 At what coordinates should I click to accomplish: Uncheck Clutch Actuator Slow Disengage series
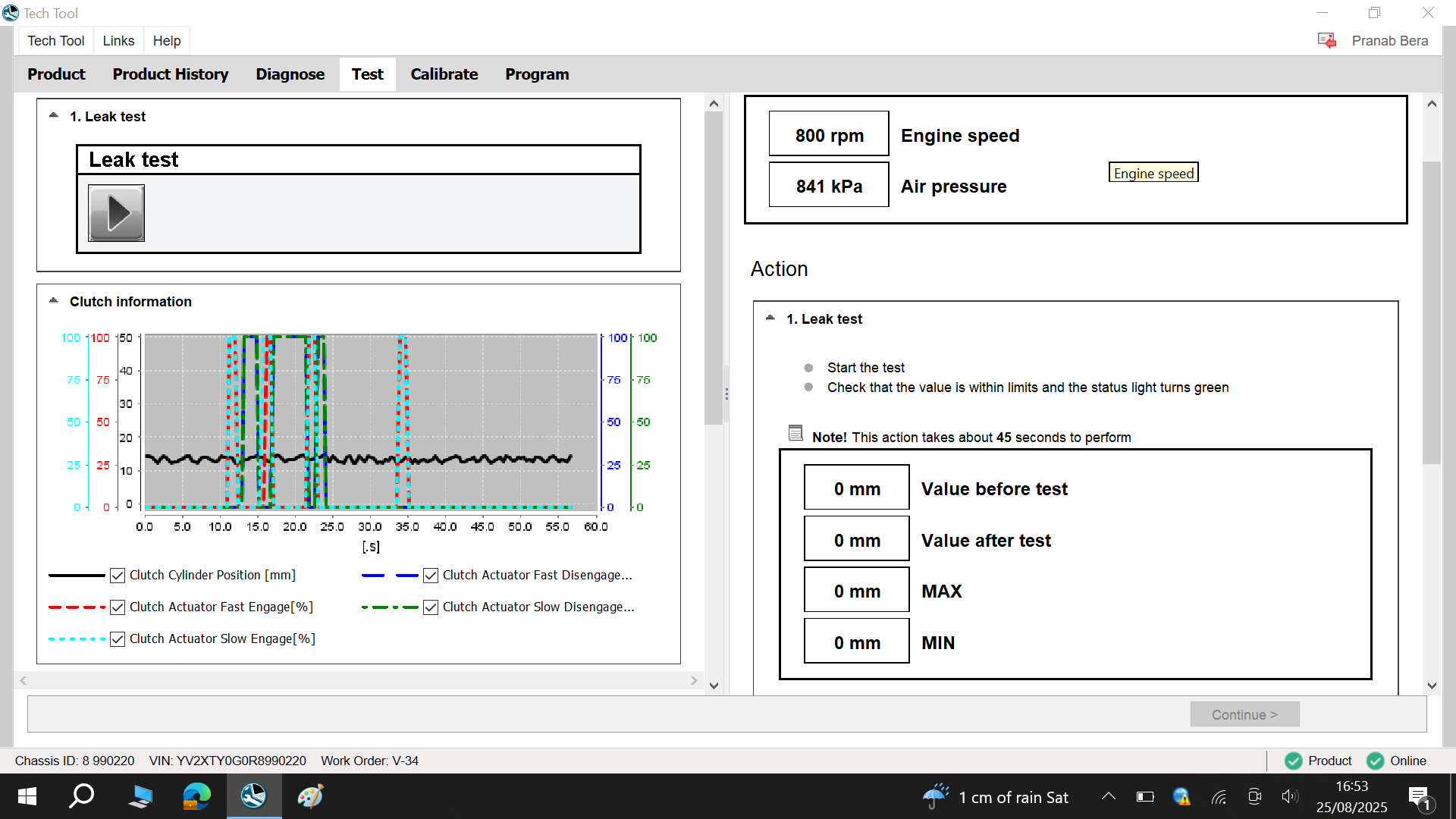(x=431, y=607)
